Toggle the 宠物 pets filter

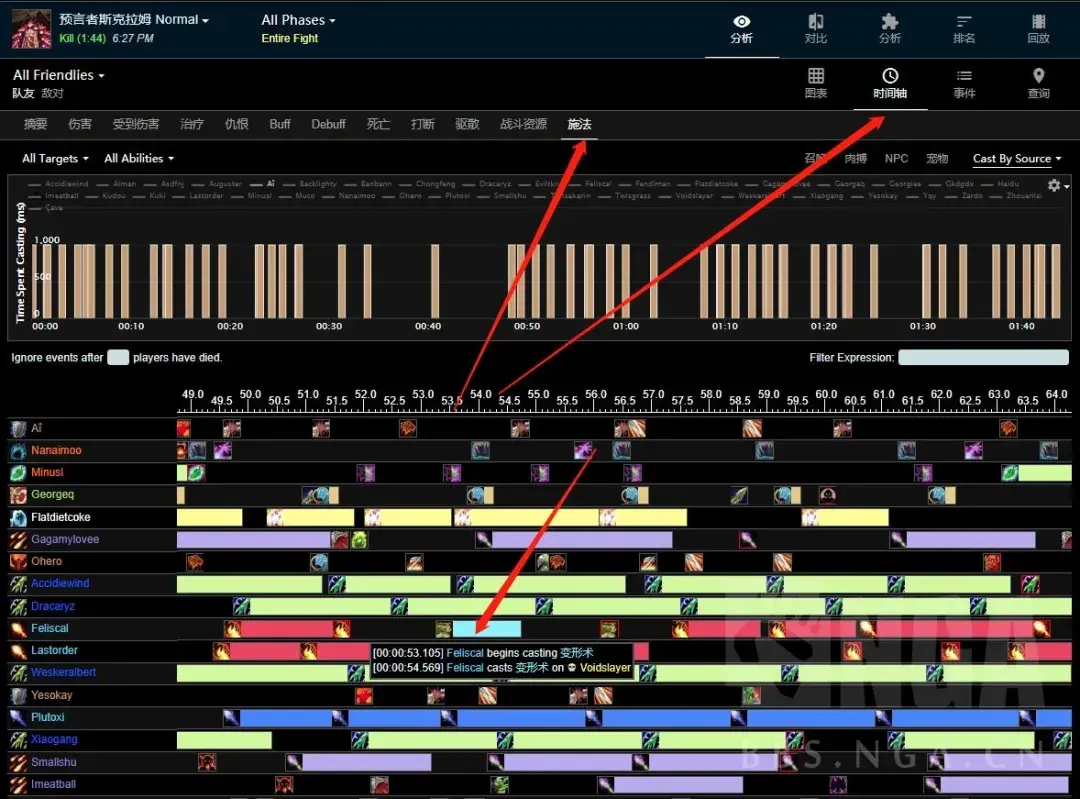pos(937,159)
